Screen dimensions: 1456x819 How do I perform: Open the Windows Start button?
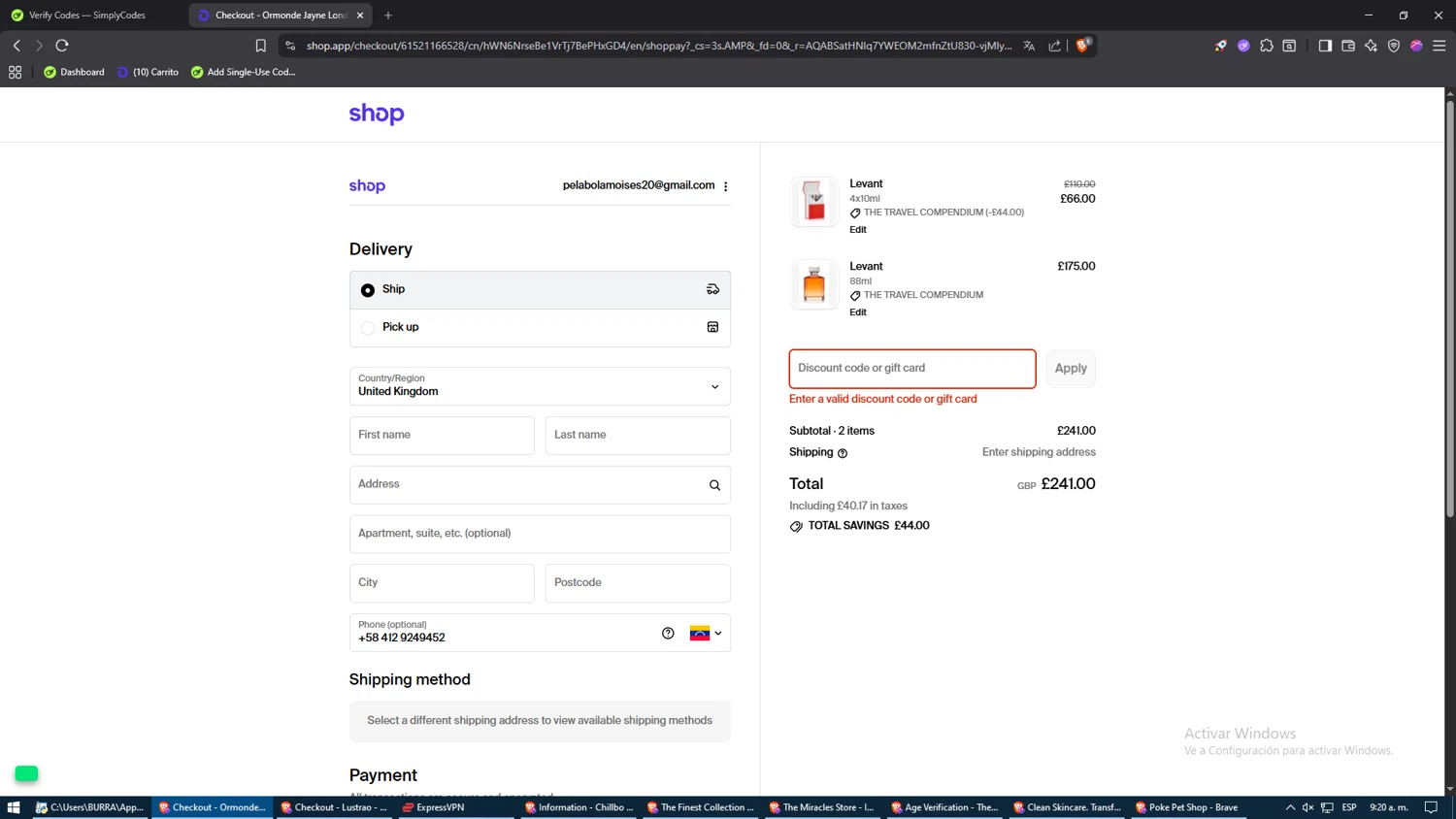[14, 807]
